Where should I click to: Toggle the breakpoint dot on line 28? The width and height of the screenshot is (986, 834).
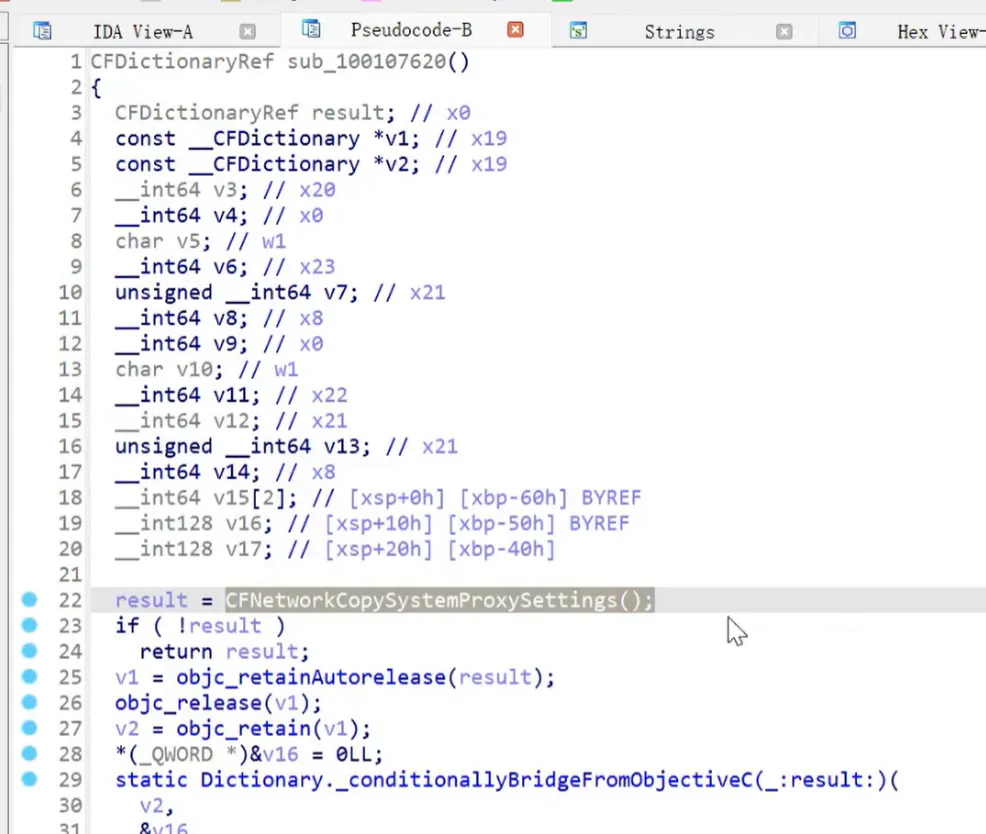pos(30,753)
